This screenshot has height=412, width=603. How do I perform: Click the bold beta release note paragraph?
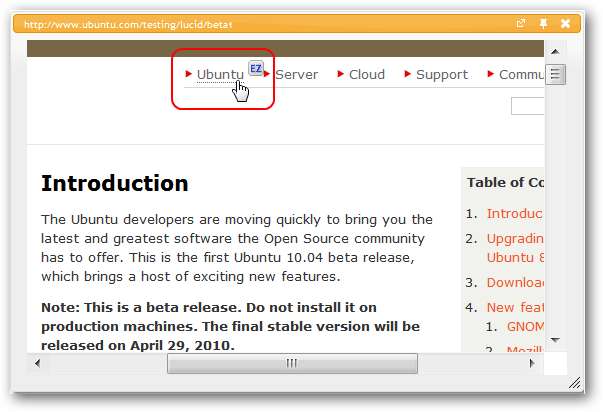pos(230,326)
